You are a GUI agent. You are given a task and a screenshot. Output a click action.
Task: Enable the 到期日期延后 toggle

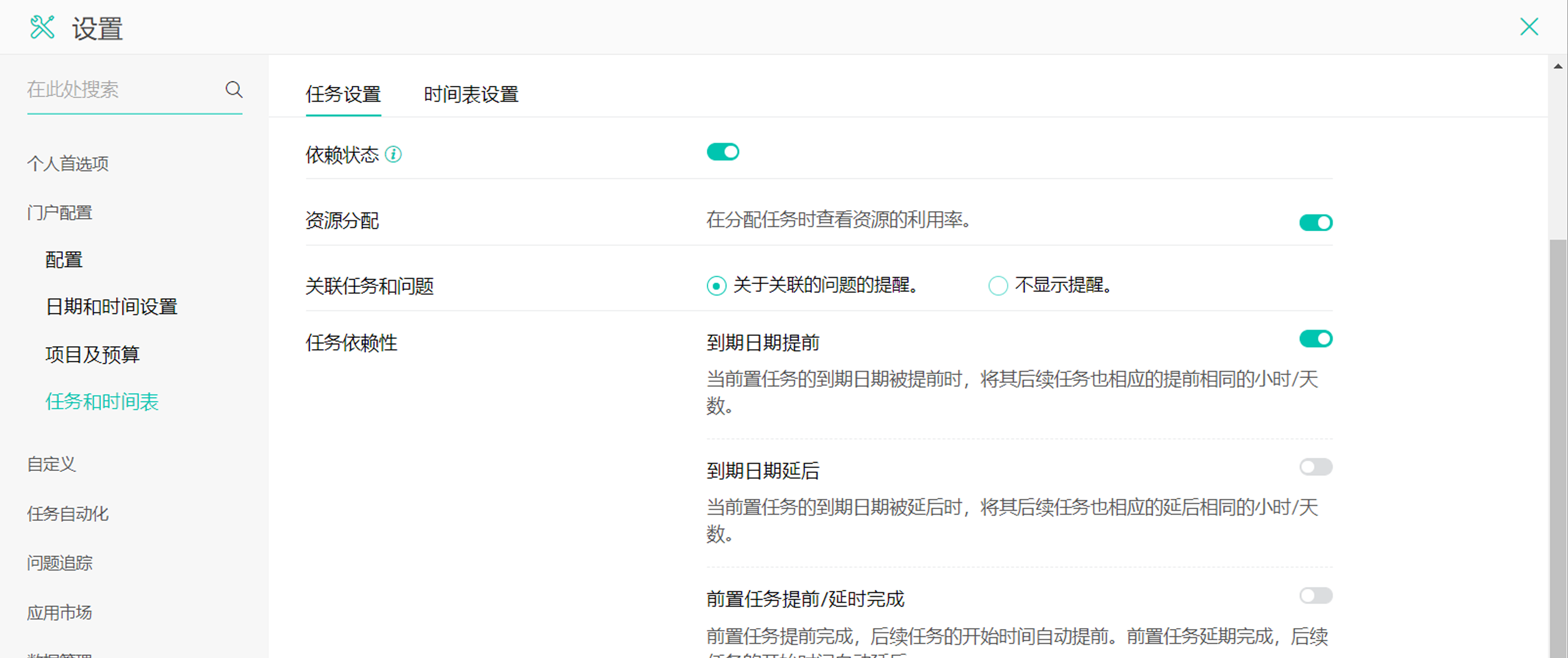pyautogui.click(x=1316, y=466)
